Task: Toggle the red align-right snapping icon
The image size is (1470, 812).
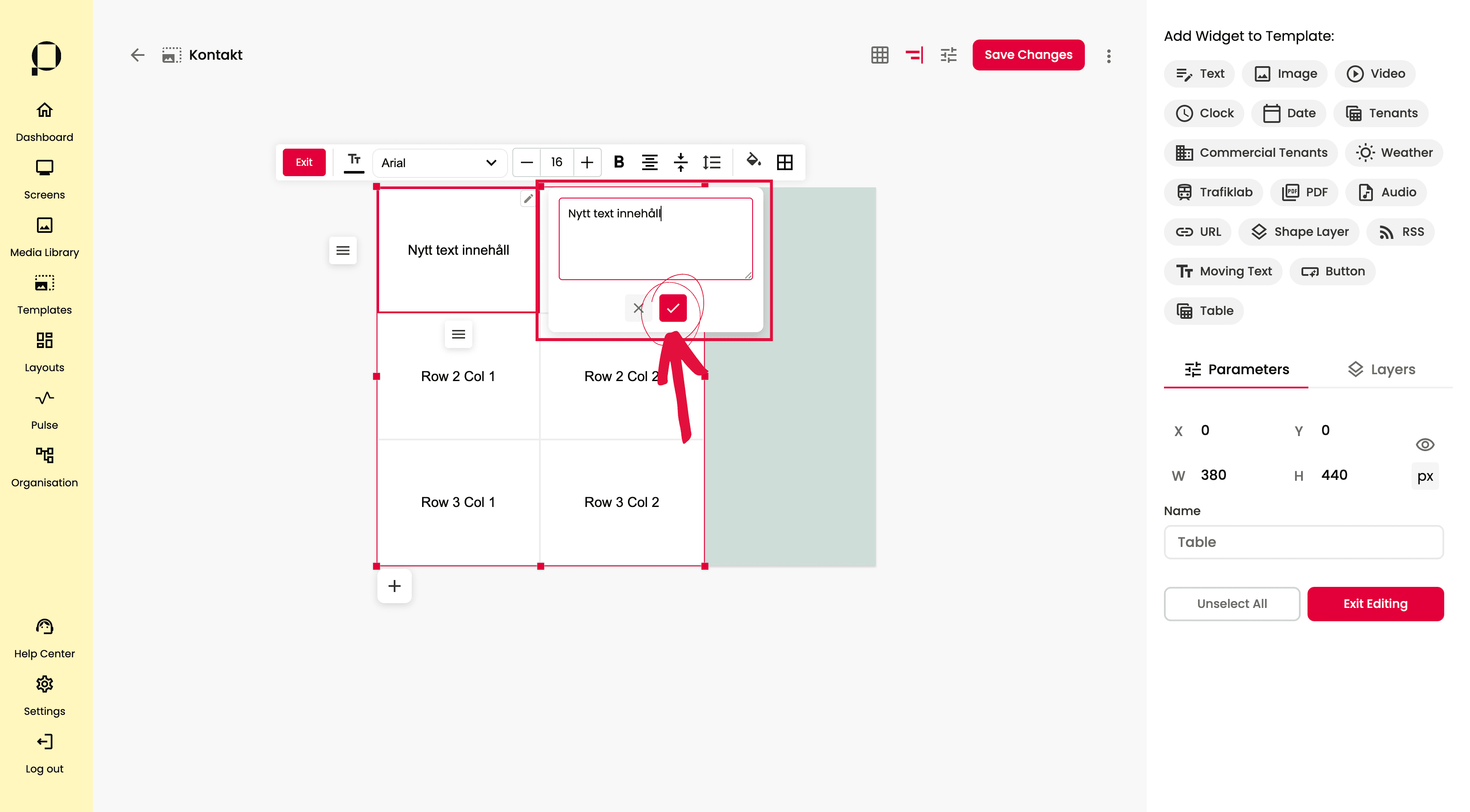Action: pos(914,55)
